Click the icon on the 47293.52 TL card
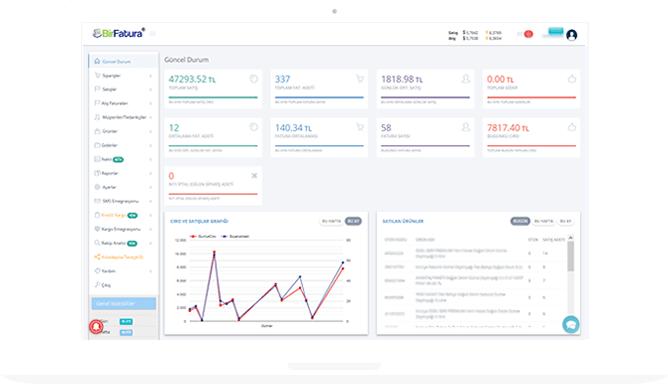The image size is (668, 384). 253,79
